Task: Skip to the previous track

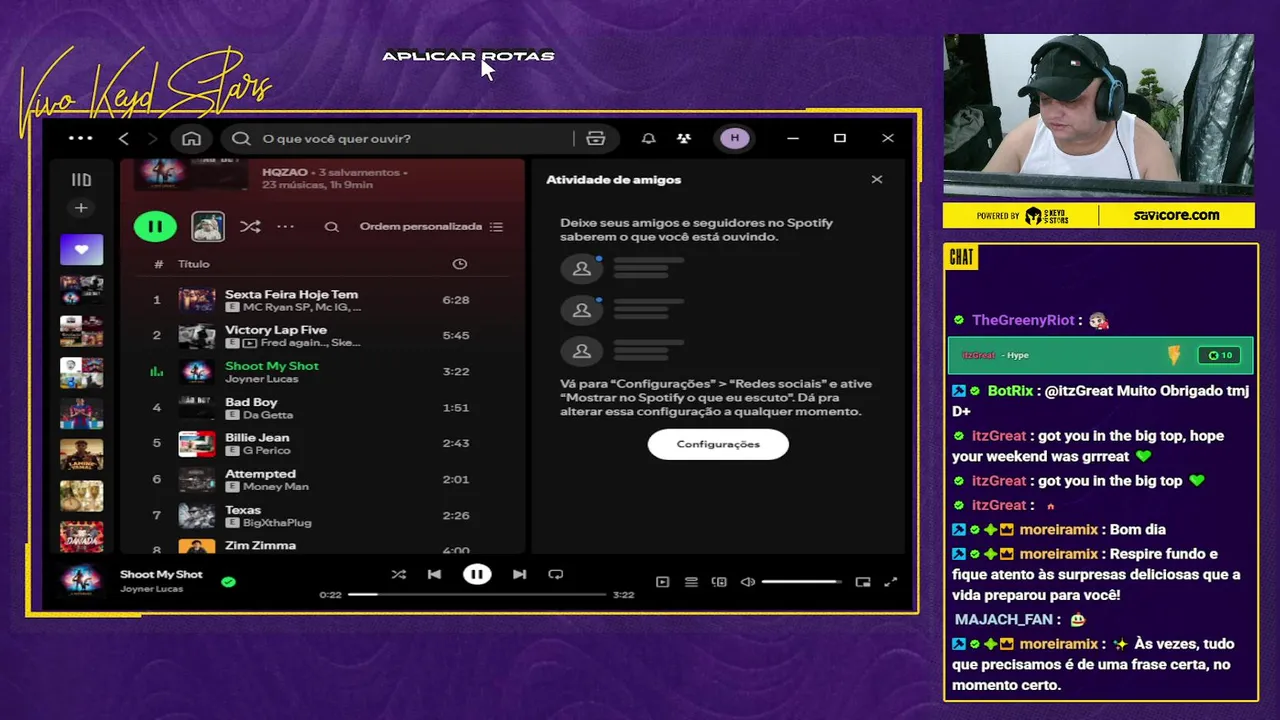Action: click(x=434, y=574)
